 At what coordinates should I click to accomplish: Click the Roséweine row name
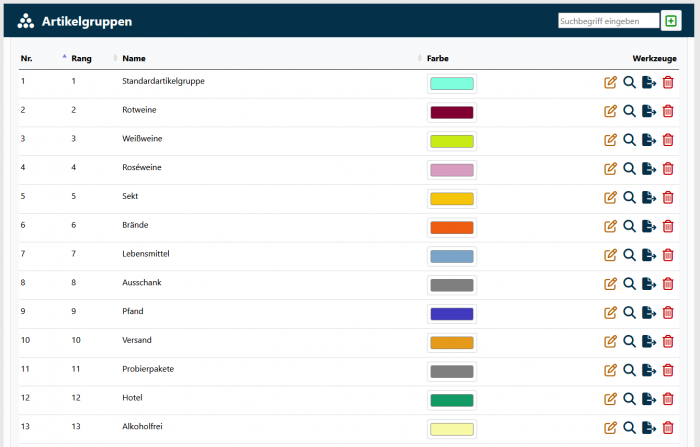pyautogui.click(x=141, y=167)
